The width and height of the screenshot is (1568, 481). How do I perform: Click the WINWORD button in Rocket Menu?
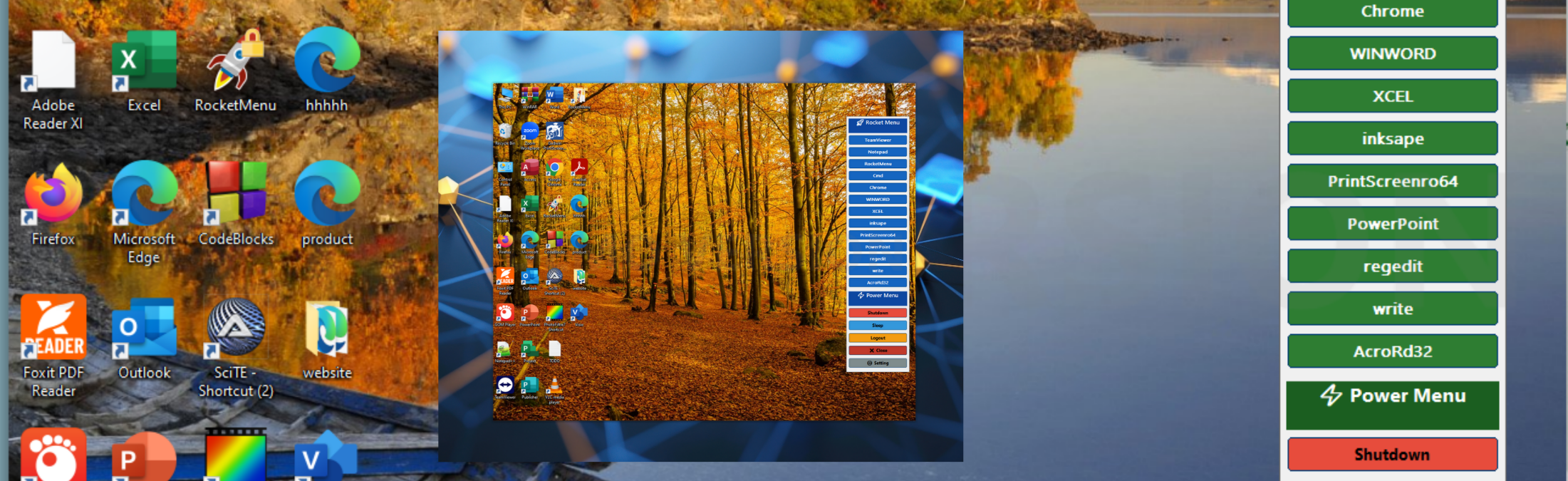(1392, 53)
